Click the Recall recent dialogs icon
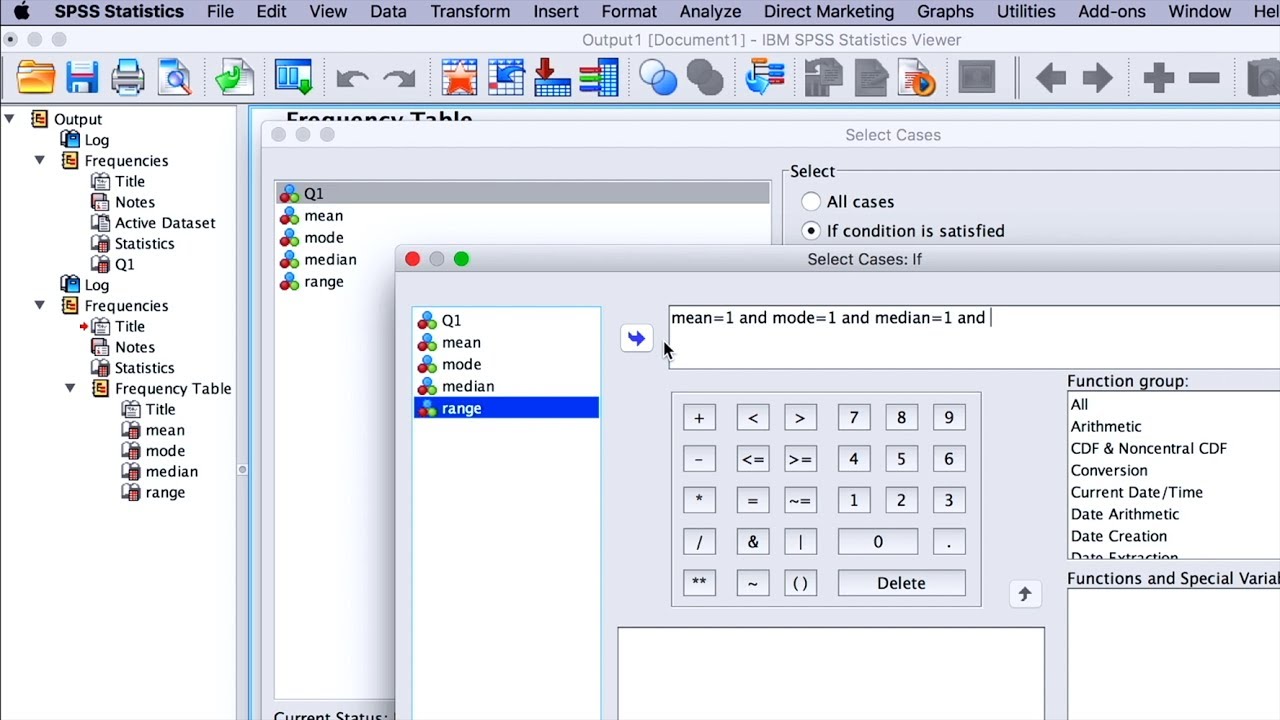Image resolution: width=1280 pixels, height=720 pixels. click(294, 78)
